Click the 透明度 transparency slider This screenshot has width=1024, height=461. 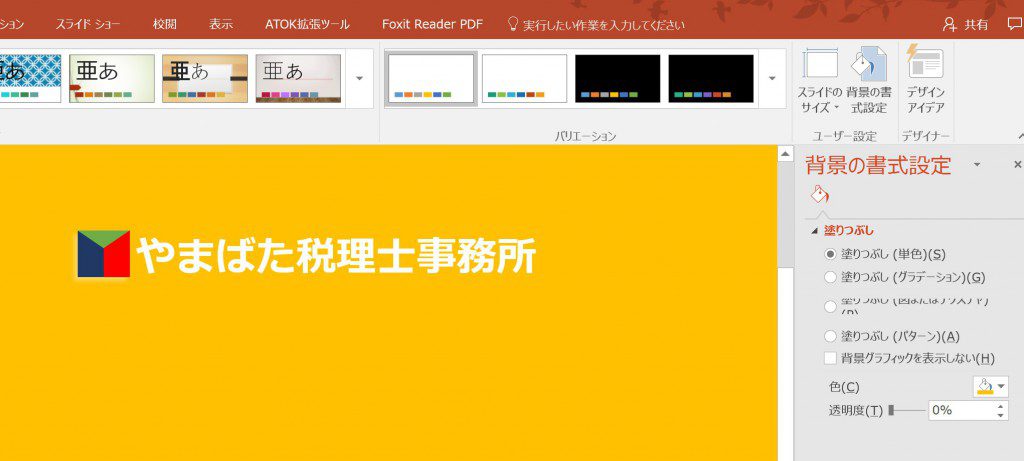[x=907, y=410]
